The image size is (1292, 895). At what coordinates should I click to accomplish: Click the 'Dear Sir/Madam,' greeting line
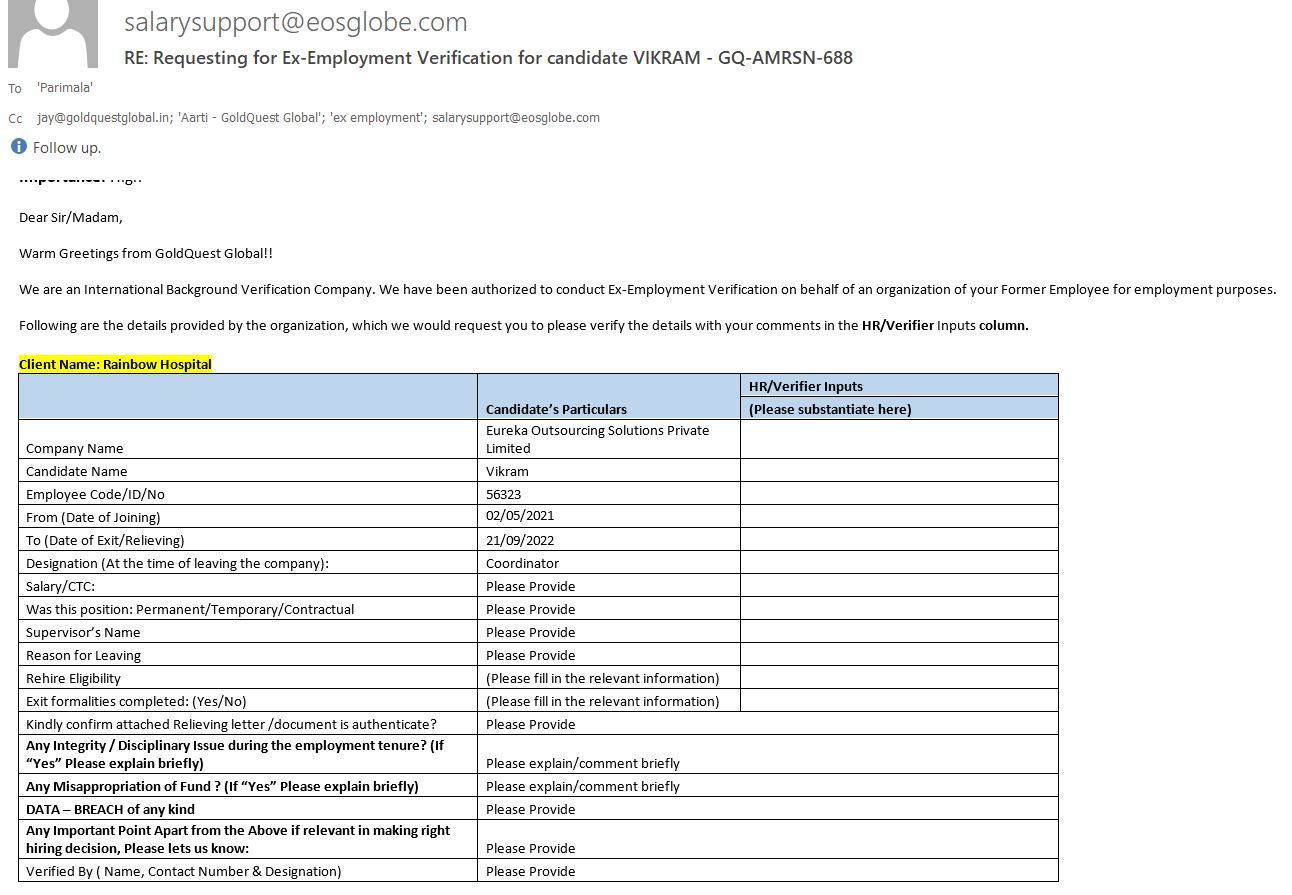pyautogui.click(x=71, y=217)
